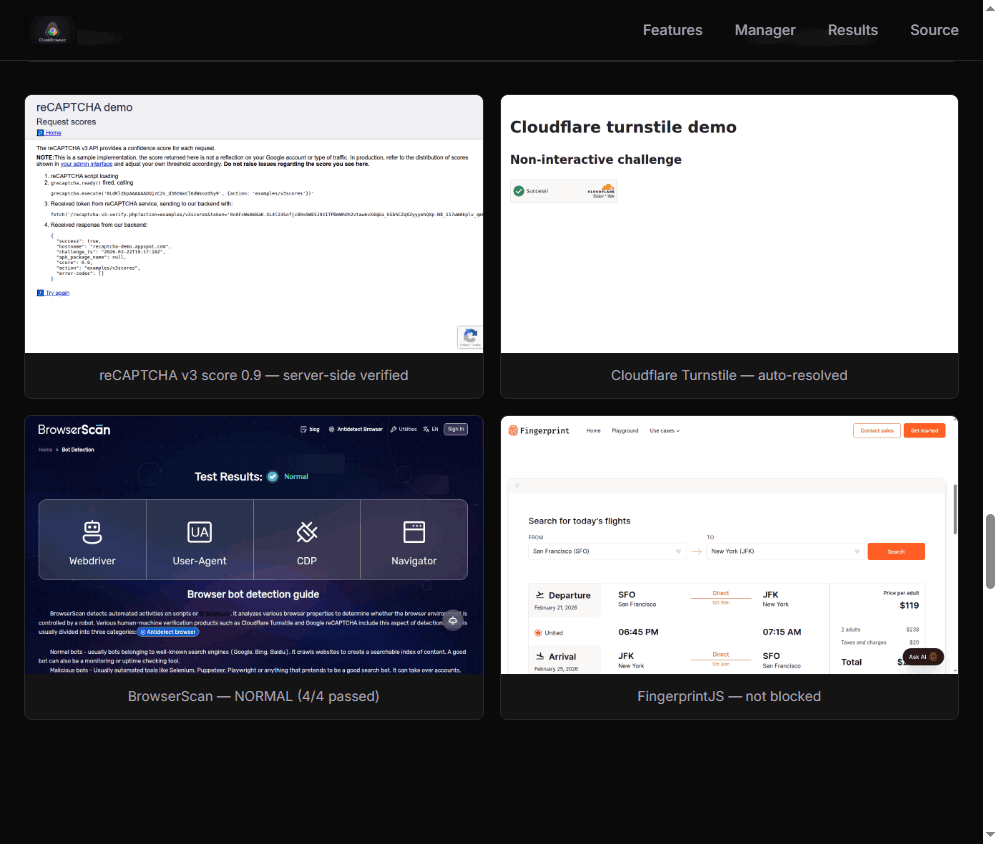Click the blue Antidetect browser tag

click(168, 632)
